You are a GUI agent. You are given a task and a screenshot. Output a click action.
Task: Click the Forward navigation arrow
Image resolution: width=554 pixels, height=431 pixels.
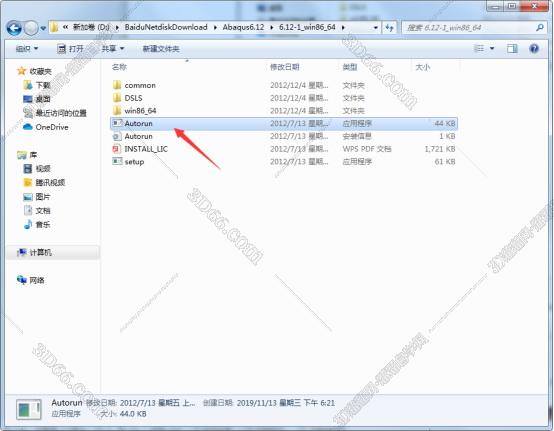click(x=31, y=28)
